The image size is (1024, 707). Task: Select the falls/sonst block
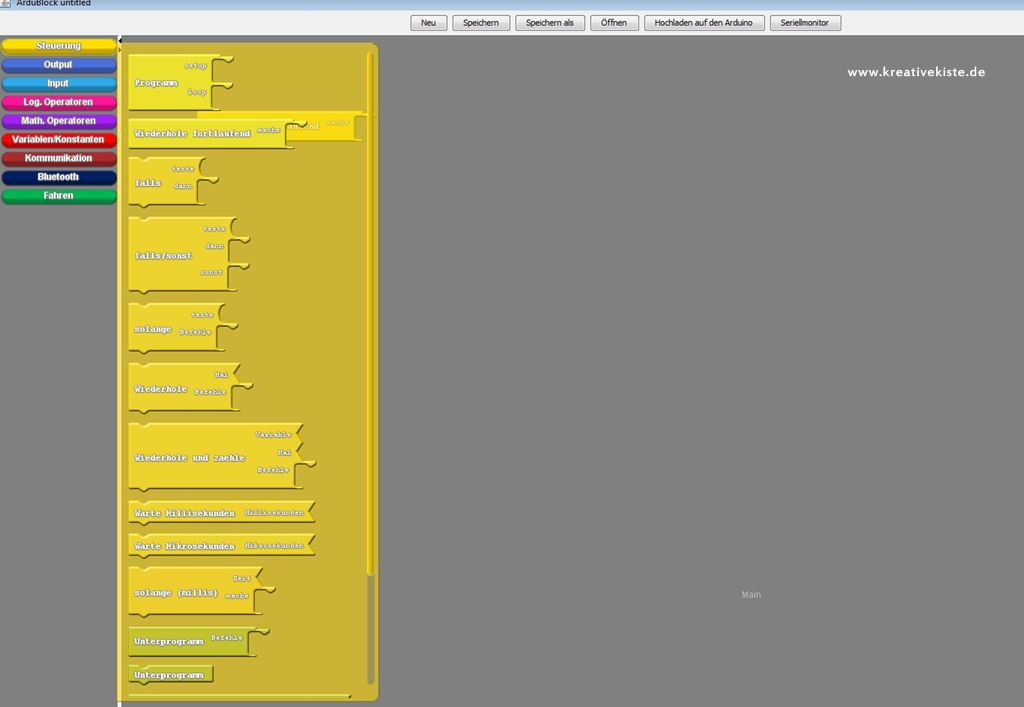point(163,255)
